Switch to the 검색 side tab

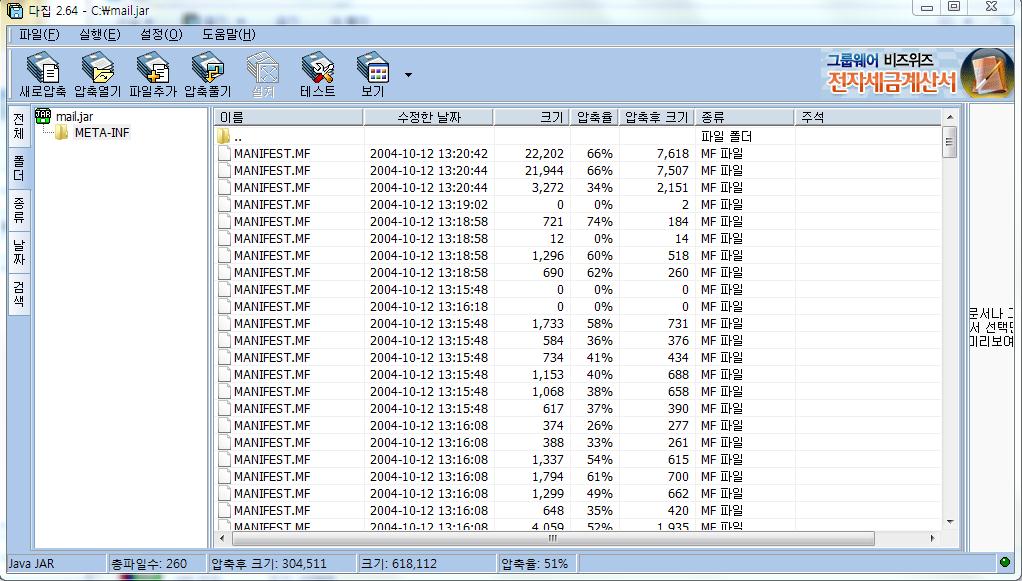[19, 293]
